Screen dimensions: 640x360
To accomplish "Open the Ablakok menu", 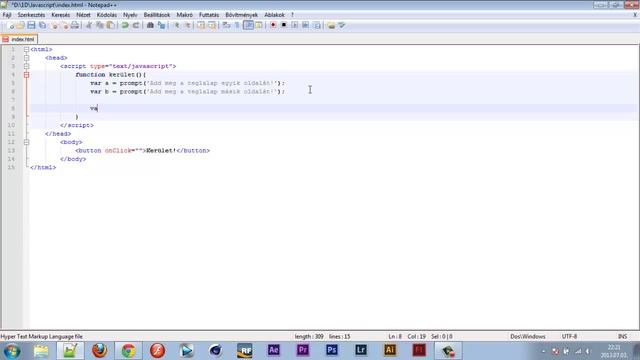I will [274, 15].
